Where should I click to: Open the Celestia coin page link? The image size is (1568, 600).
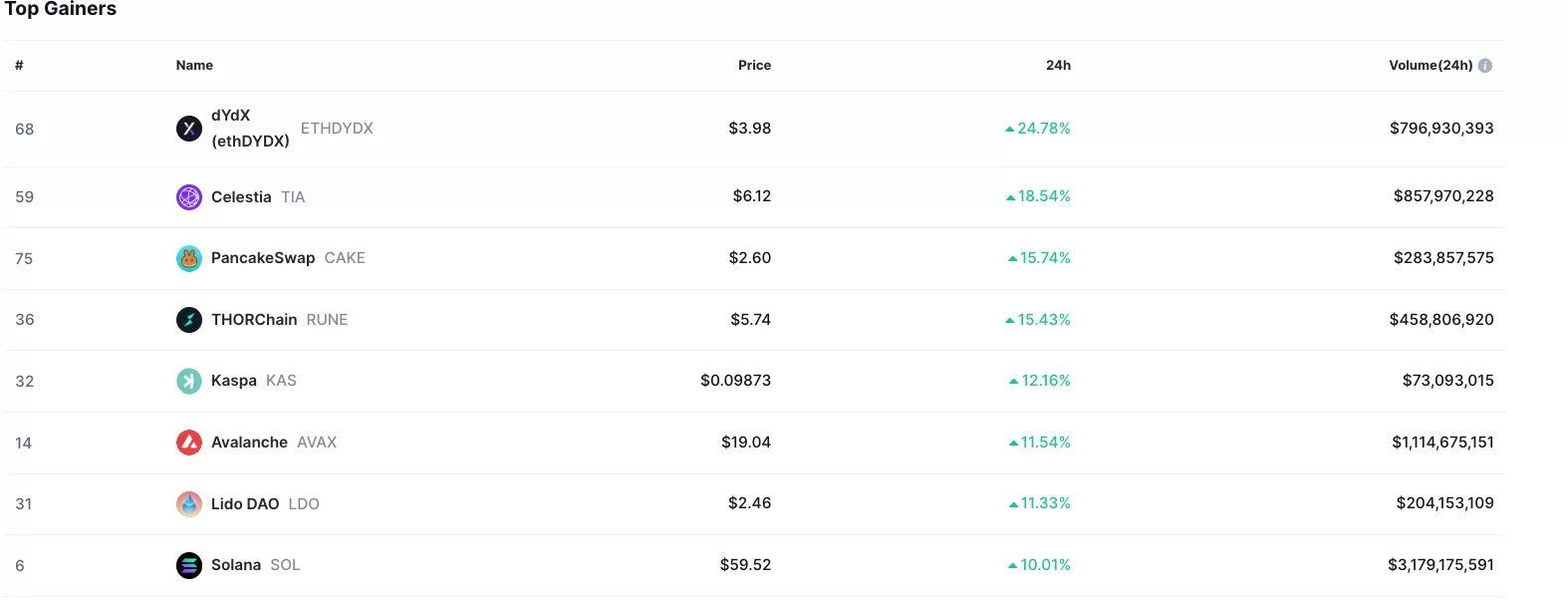click(x=241, y=197)
